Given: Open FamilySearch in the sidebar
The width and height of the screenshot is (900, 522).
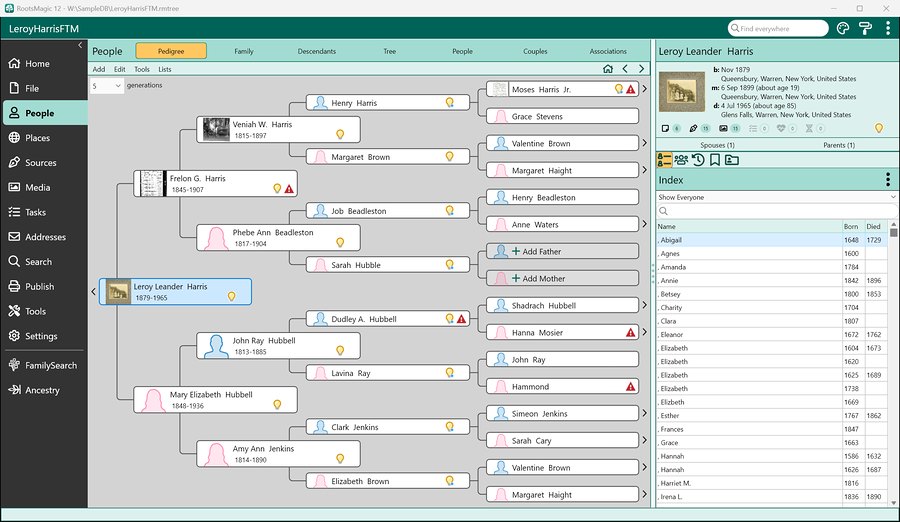Looking at the screenshot, I should pos(45,365).
